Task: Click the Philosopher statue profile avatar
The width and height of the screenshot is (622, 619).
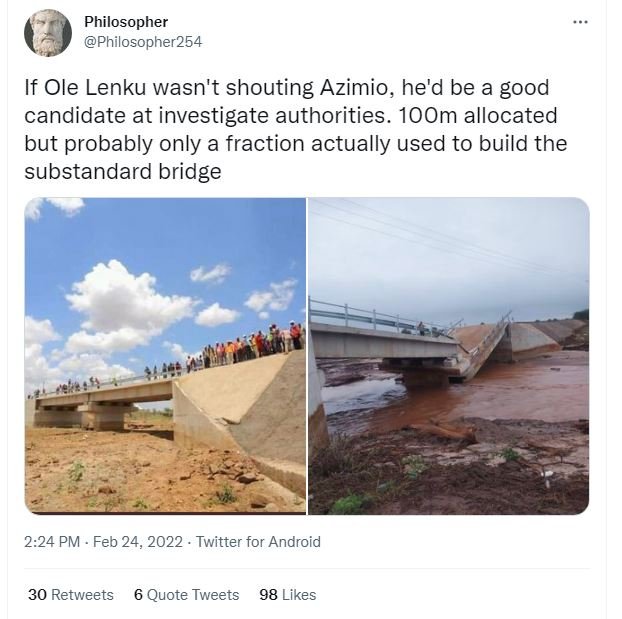Action: 48,33
